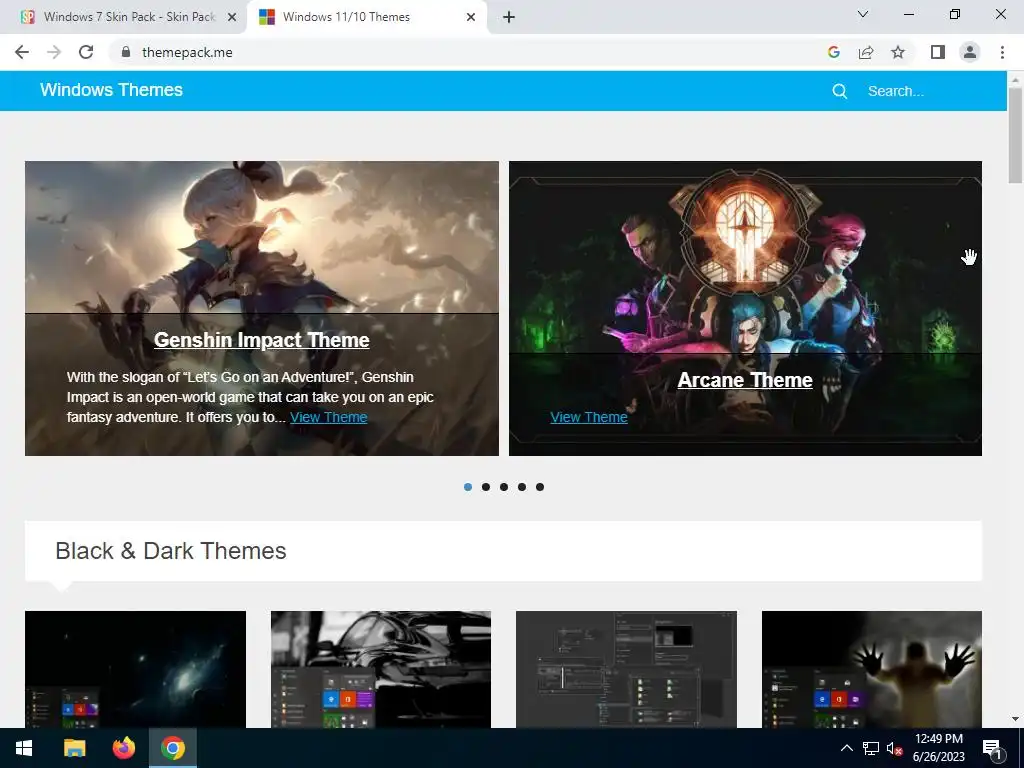The image size is (1024, 768).
Task: Select the fifth carousel dot
Action: tap(539, 487)
